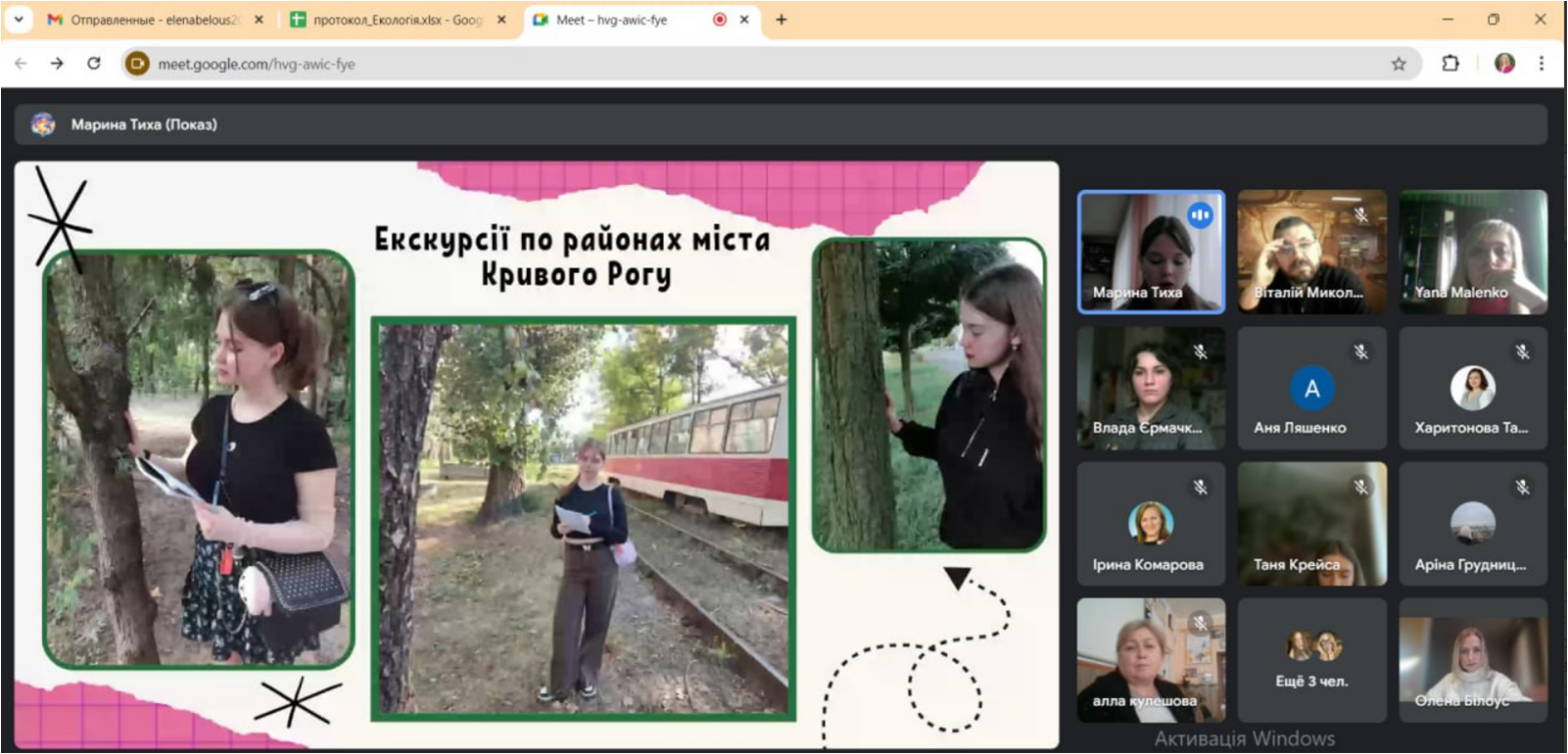
Task: Select the Олена Білоус video tile
Action: point(1473,660)
